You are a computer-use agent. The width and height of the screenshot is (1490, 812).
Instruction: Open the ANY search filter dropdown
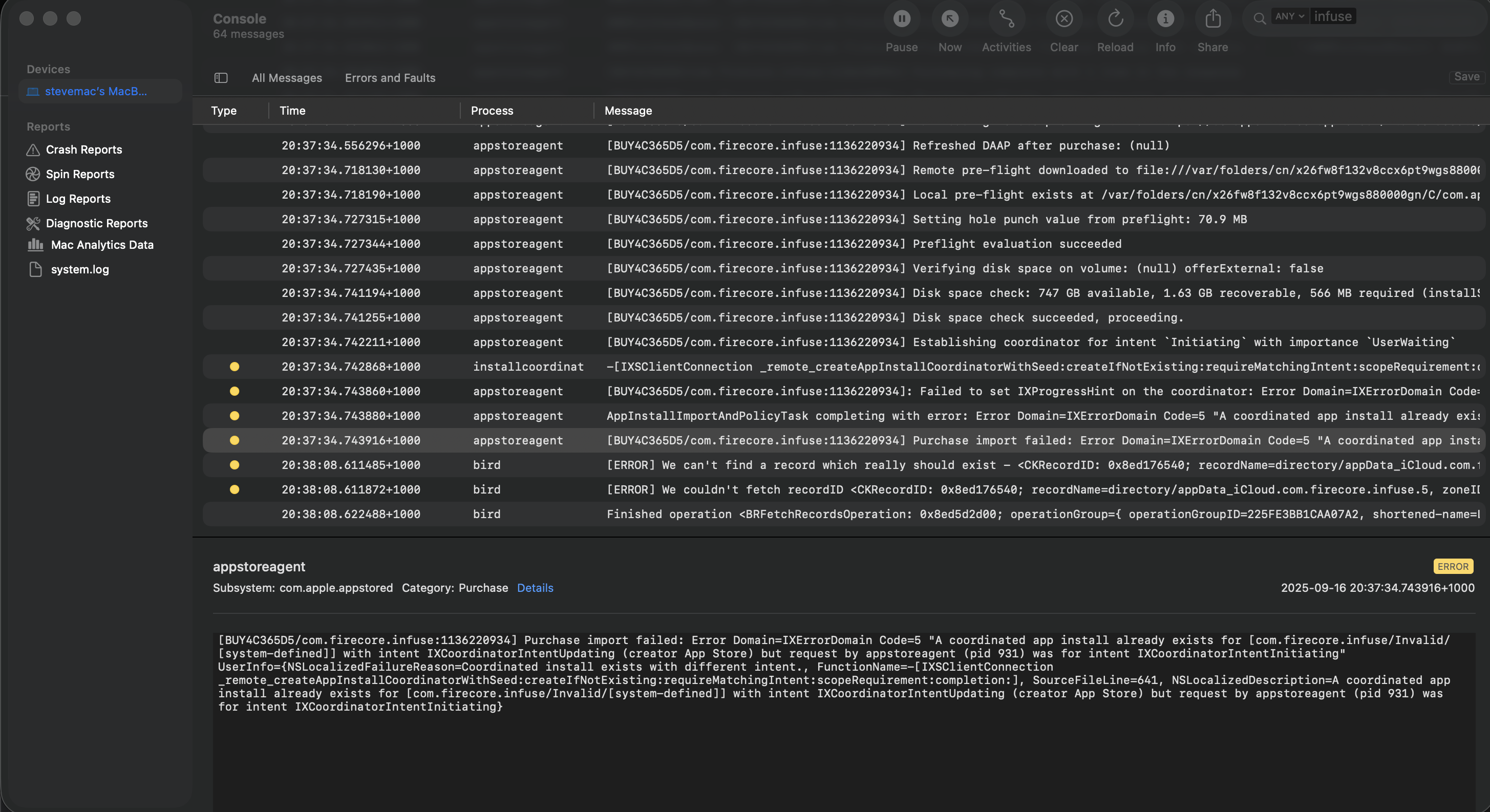coord(1289,17)
